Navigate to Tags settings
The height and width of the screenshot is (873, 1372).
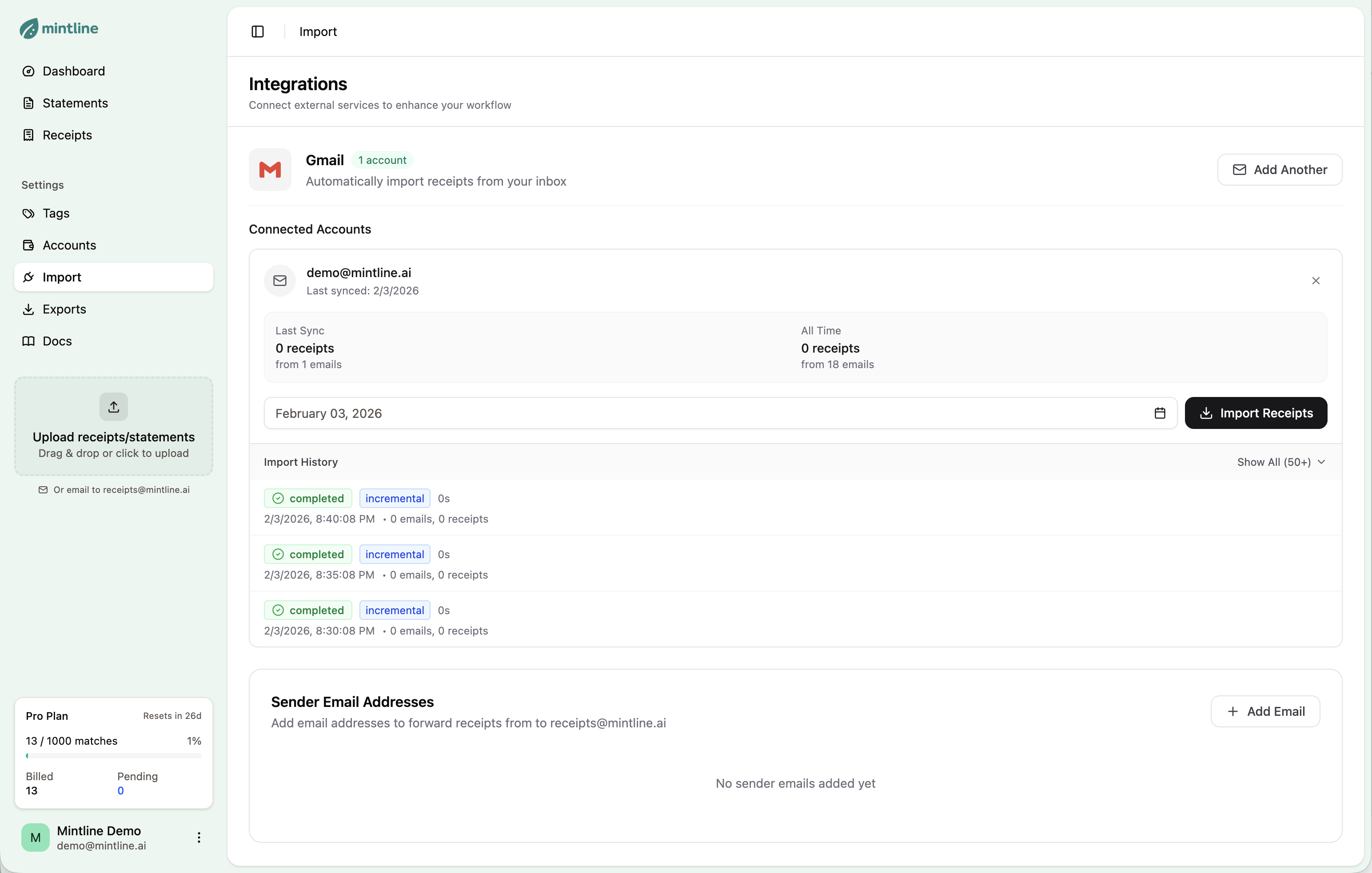(x=56, y=214)
